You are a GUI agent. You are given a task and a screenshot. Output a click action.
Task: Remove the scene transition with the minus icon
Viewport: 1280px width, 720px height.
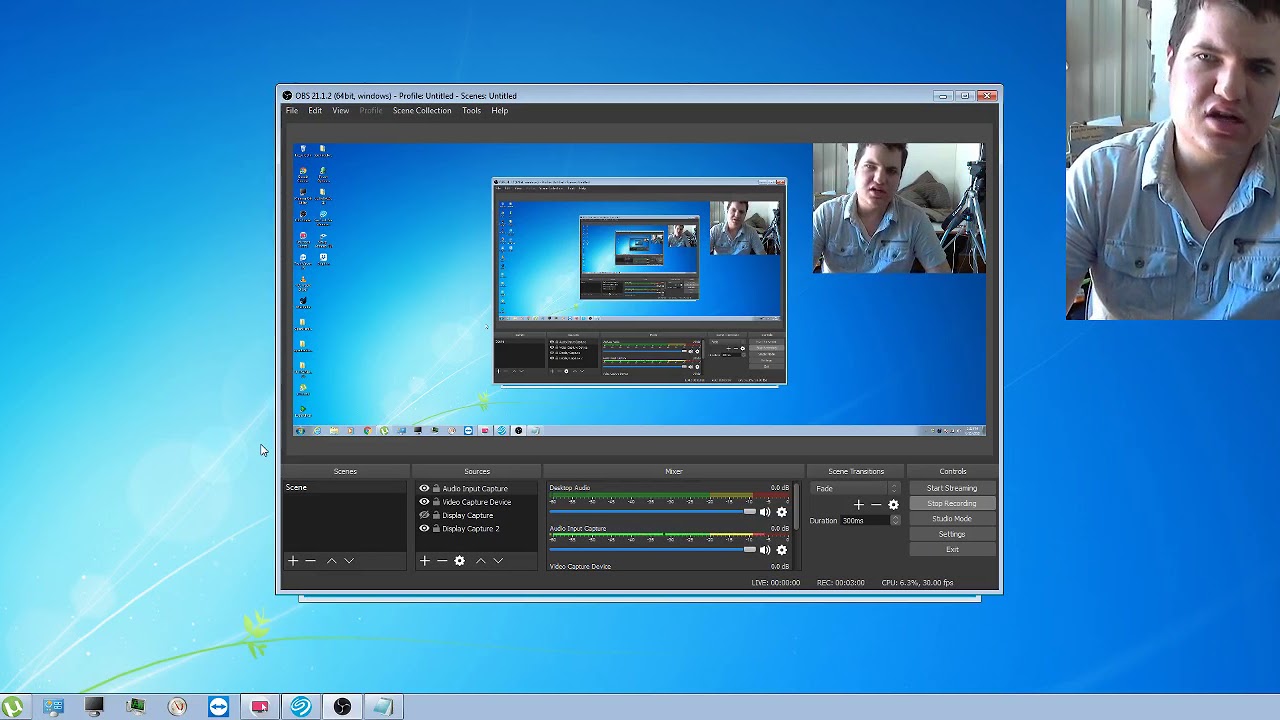[876, 505]
